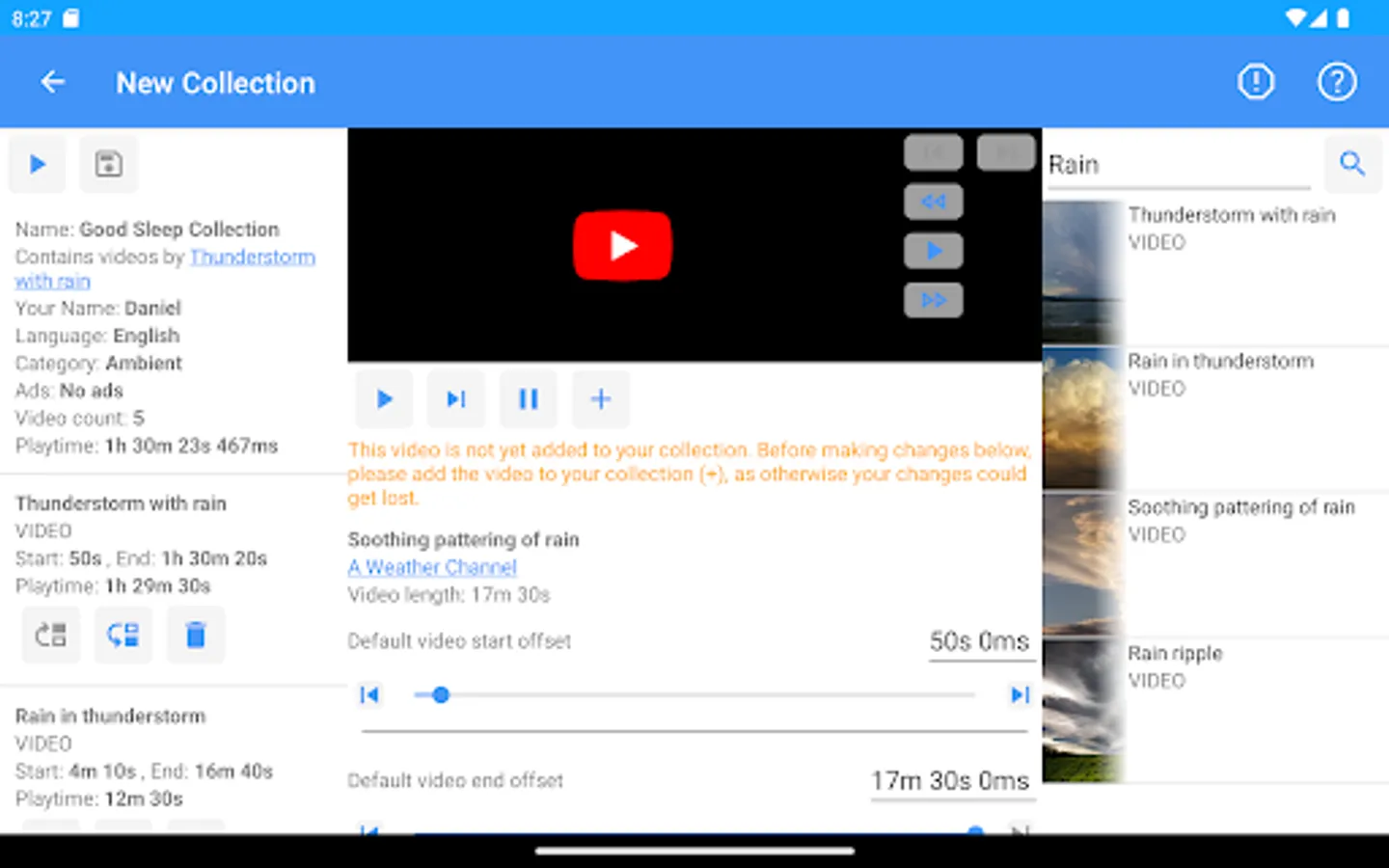
Task: Click the overlay play button between rewind and fast-forward
Action: [933, 251]
